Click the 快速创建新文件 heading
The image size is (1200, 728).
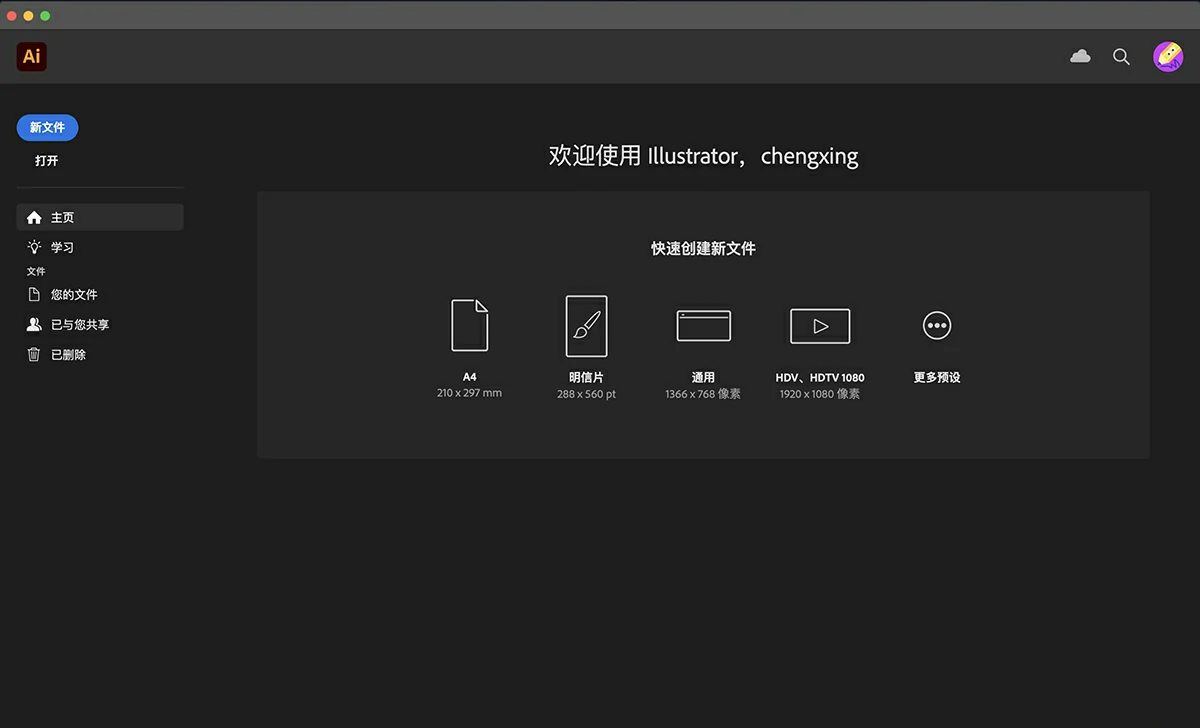tap(703, 249)
